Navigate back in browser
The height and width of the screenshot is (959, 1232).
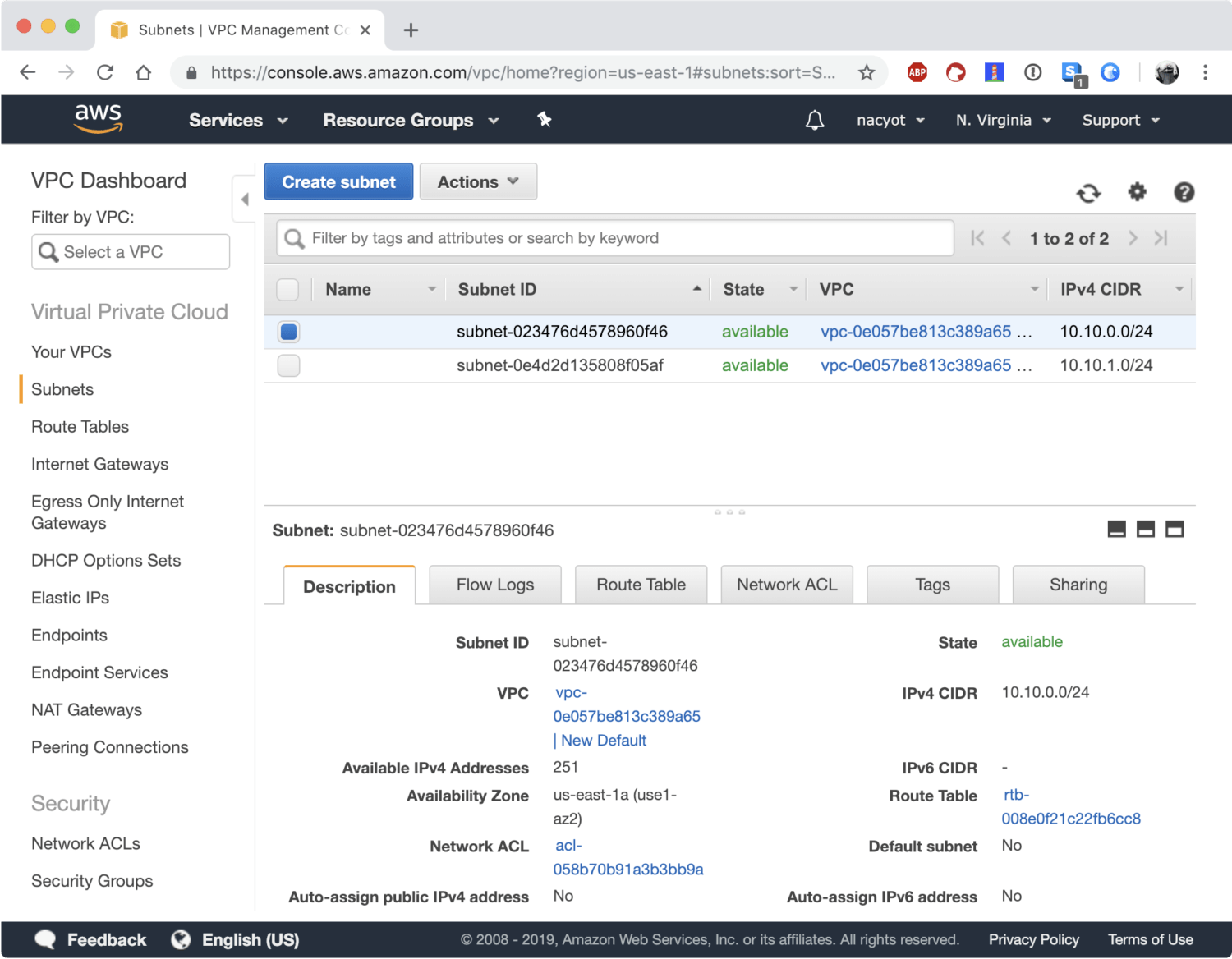[x=28, y=72]
